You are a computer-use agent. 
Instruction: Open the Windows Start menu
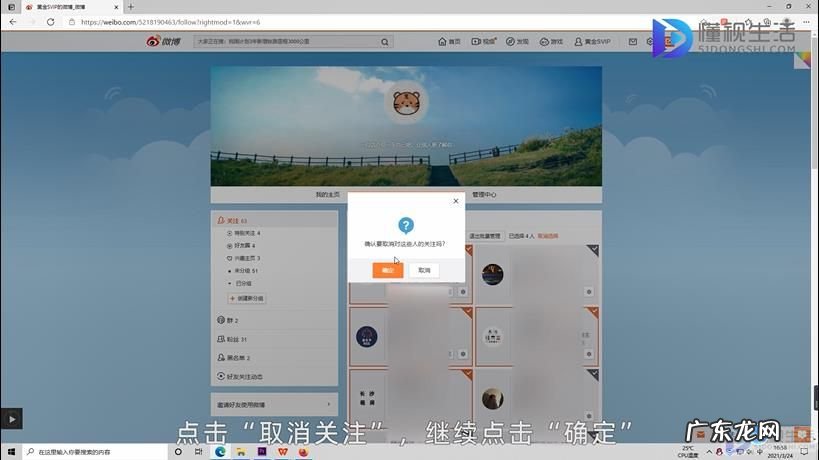point(11,452)
